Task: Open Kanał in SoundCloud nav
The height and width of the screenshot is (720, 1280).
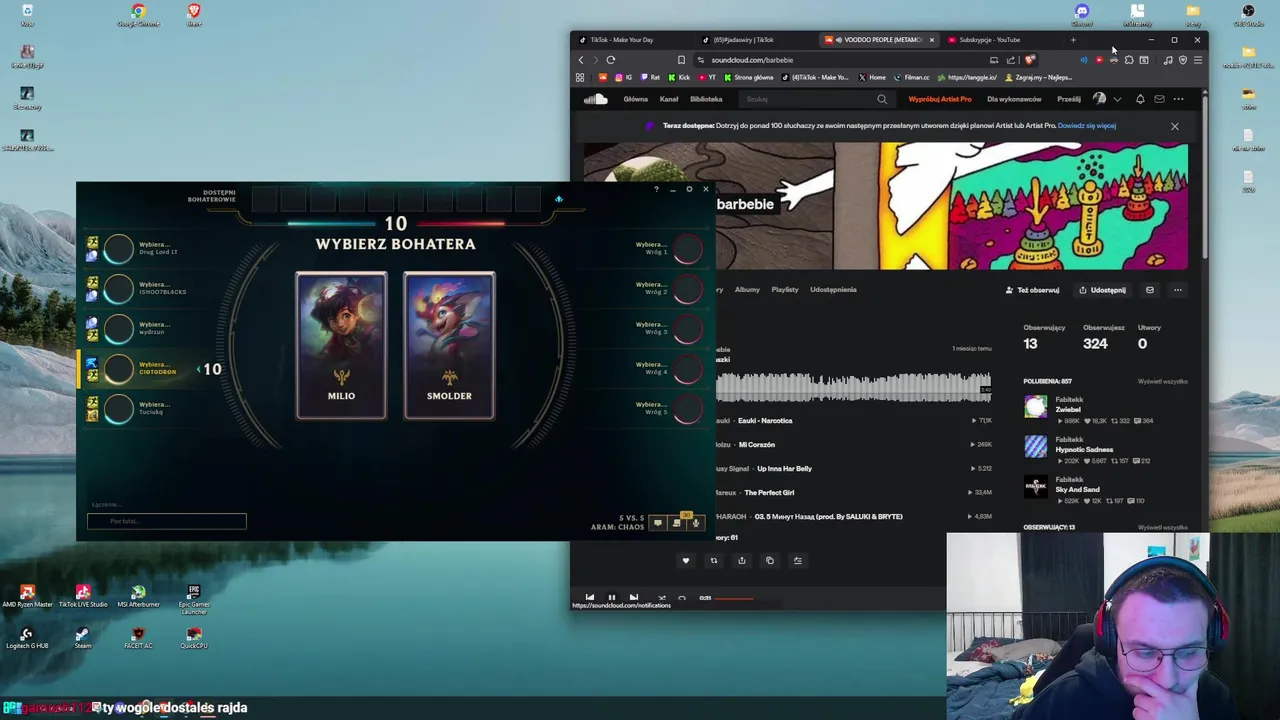Action: [669, 99]
